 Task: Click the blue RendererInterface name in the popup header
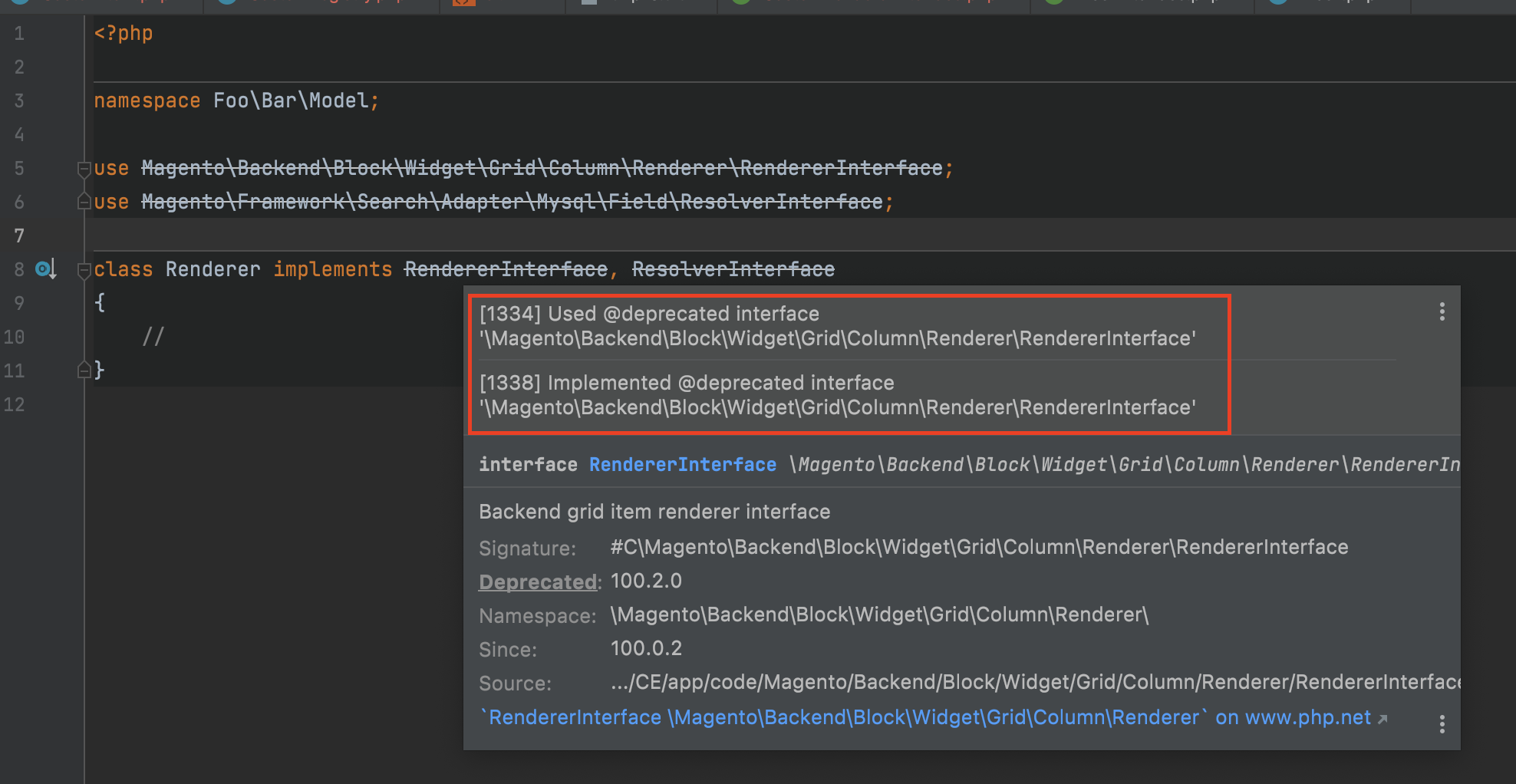click(683, 464)
